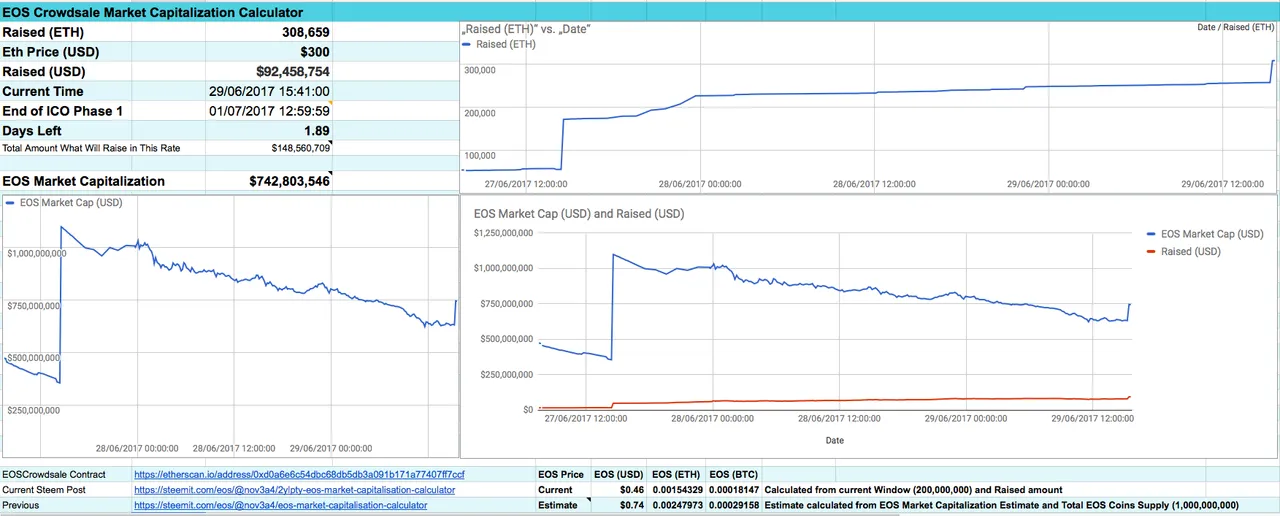This screenshot has height=516, width=1280.
Task: Open the current Steem post link (2ylpty)
Action: click(295, 490)
